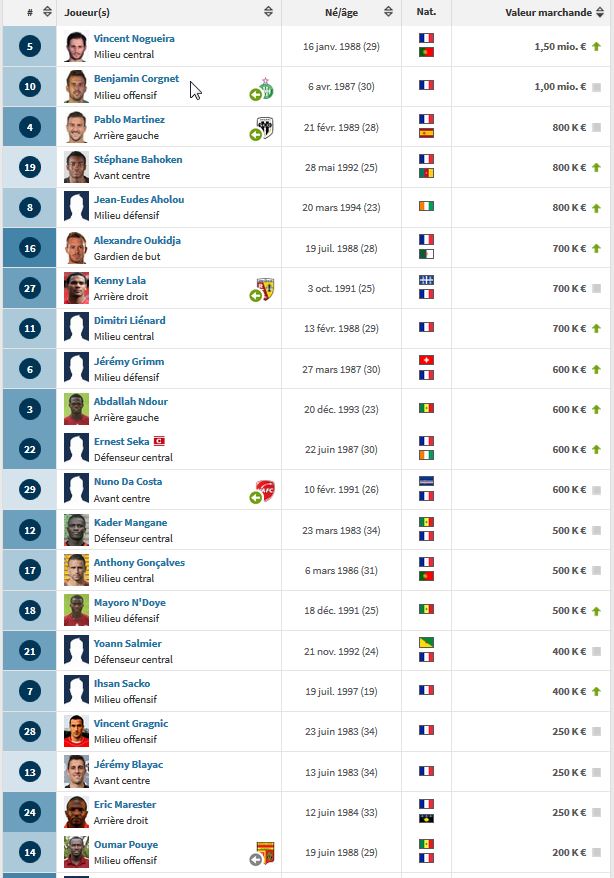Click the jersey number 27 badge
This screenshot has width=614, height=878.
tap(29, 288)
